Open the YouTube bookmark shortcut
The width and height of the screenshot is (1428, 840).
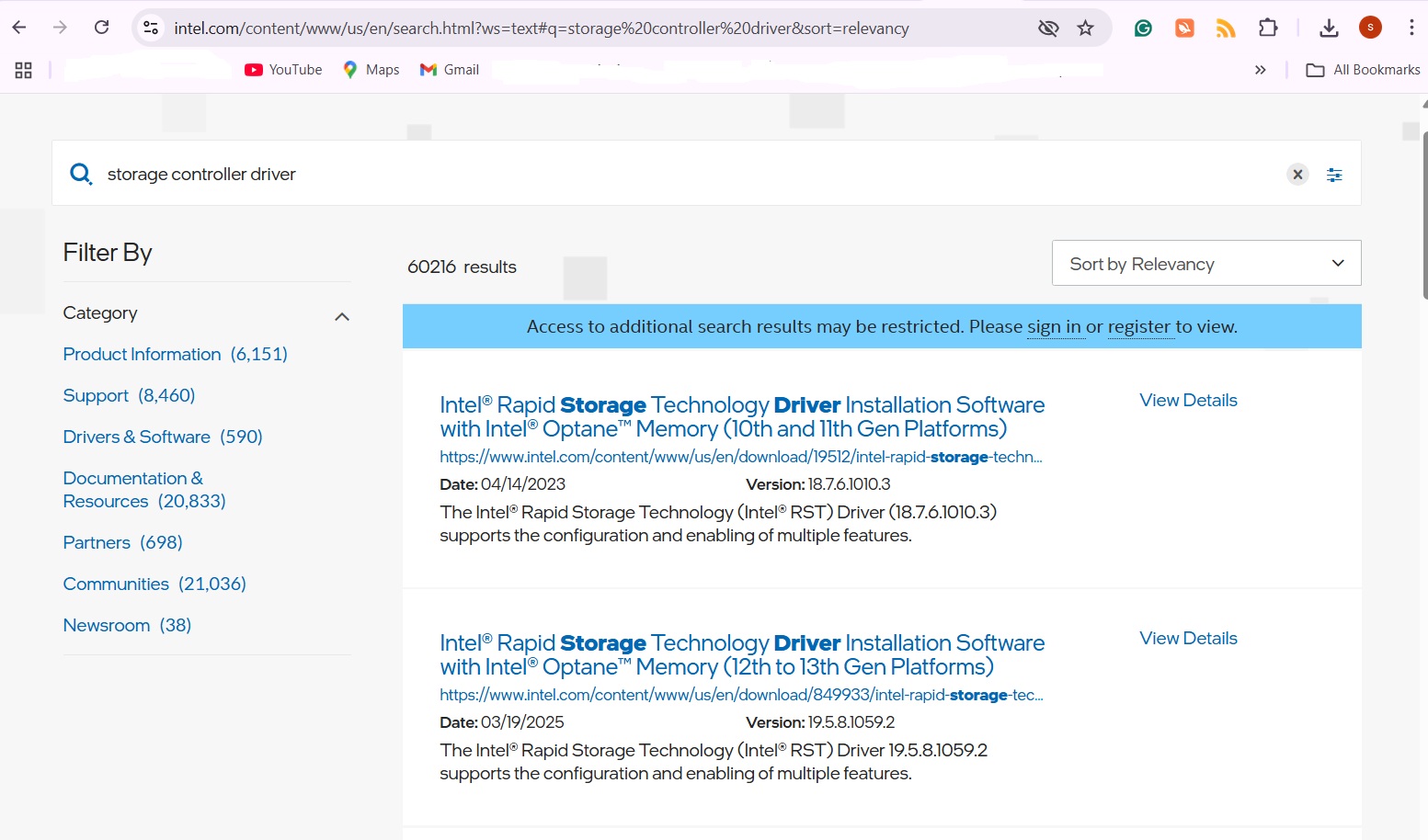point(283,69)
